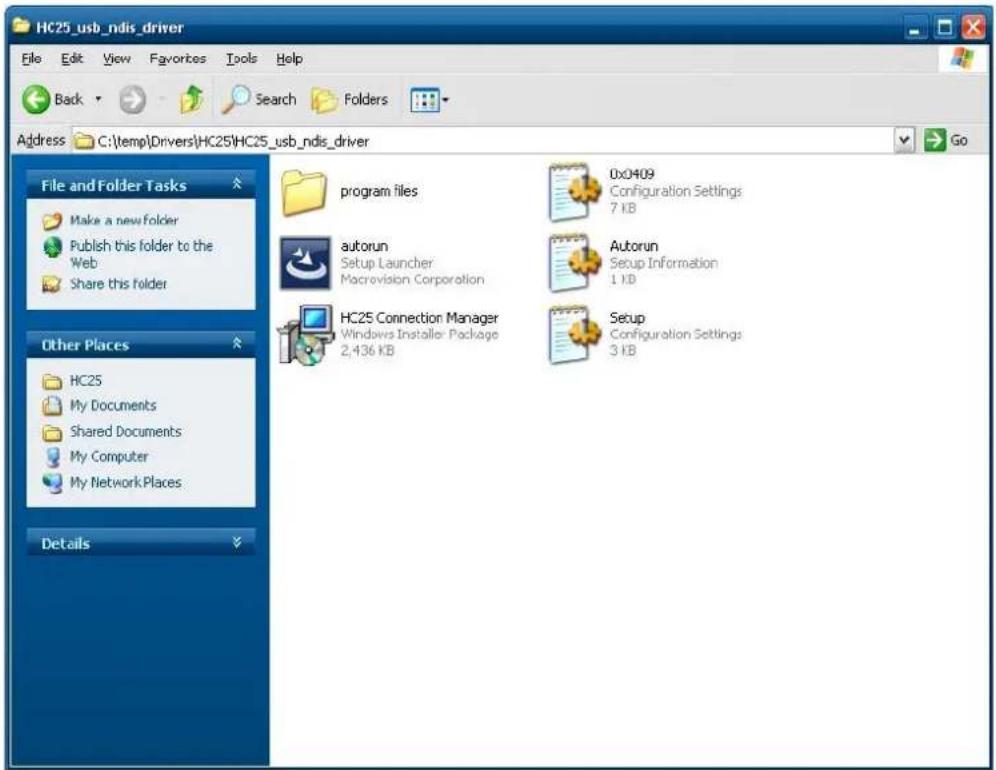996x770 pixels.
Task: Open the View menu
Action: [117, 58]
